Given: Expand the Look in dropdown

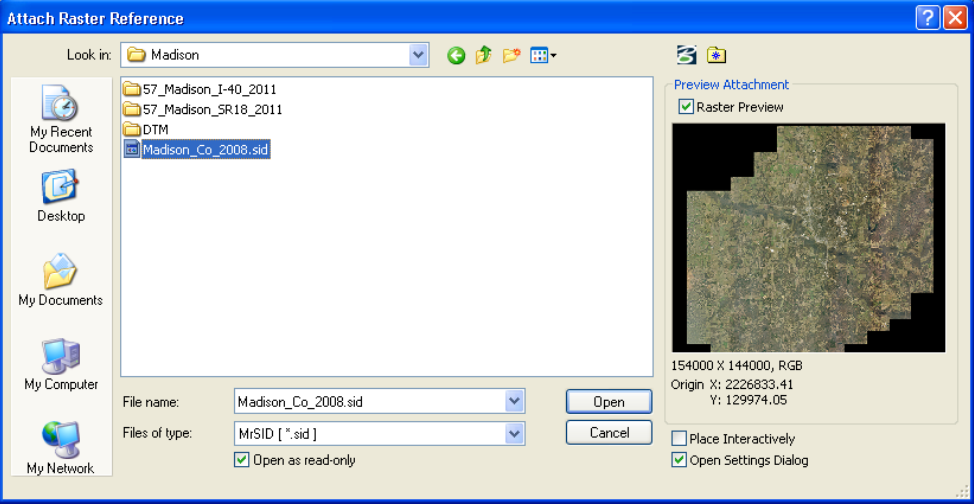Looking at the screenshot, I should [x=419, y=55].
